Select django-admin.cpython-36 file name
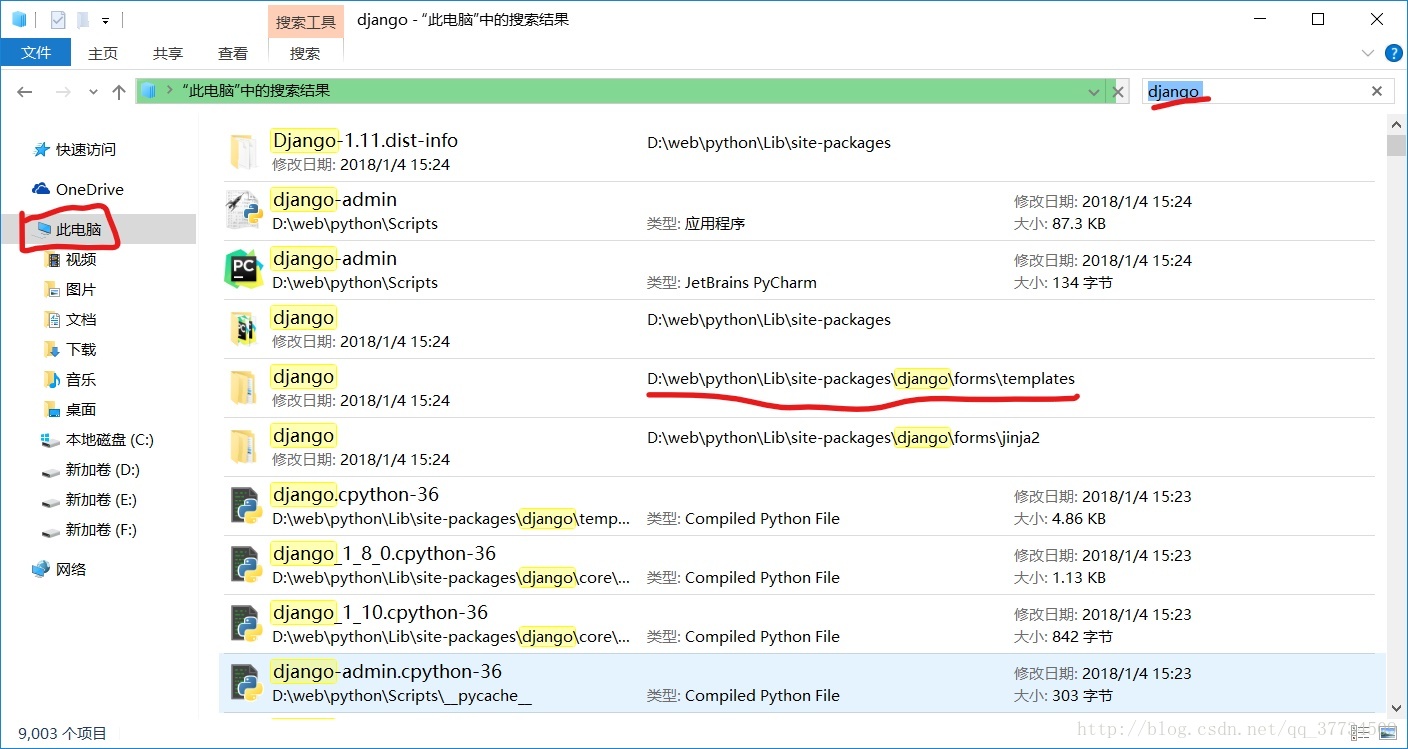Viewport: 1408px width, 749px height. 386,672
